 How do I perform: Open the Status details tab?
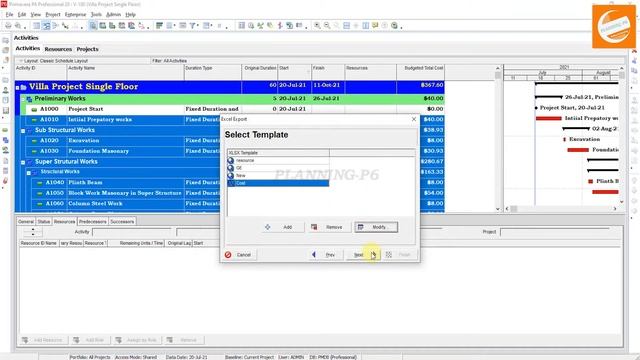click(43, 221)
